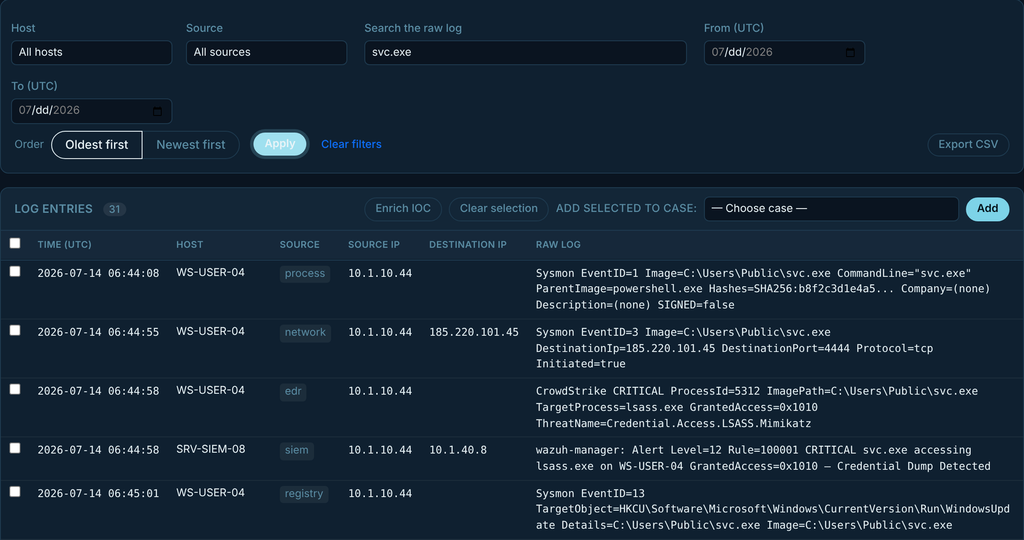1024x540 pixels.
Task: Click timestamp 2026-07-14 06:44:08
Action: [98, 274]
